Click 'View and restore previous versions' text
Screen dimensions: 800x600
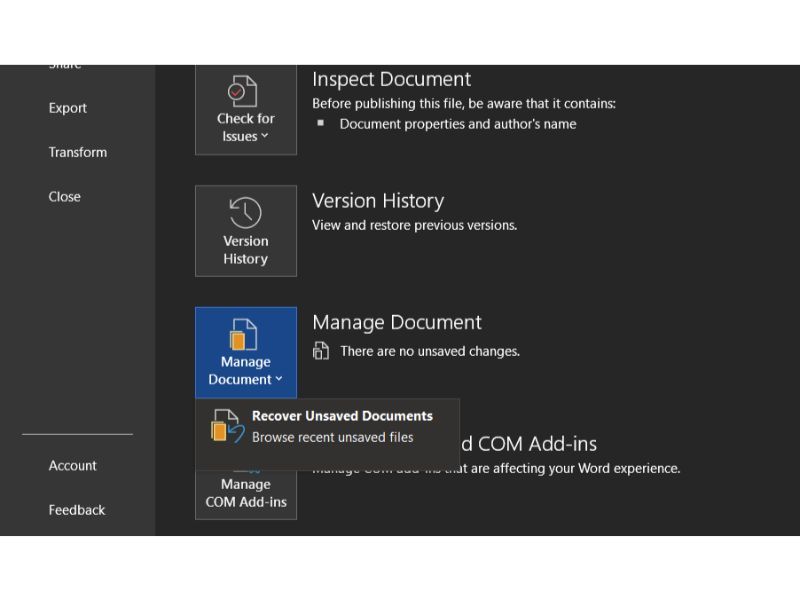(414, 225)
